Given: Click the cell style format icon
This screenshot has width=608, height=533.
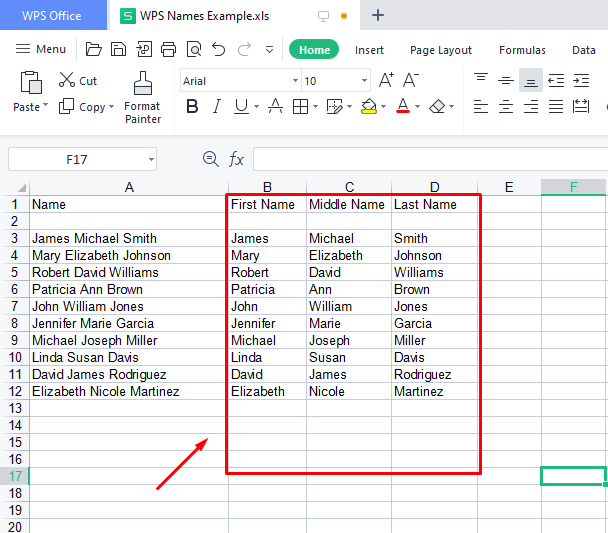Looking at the screenshot, I should [334, 106].
